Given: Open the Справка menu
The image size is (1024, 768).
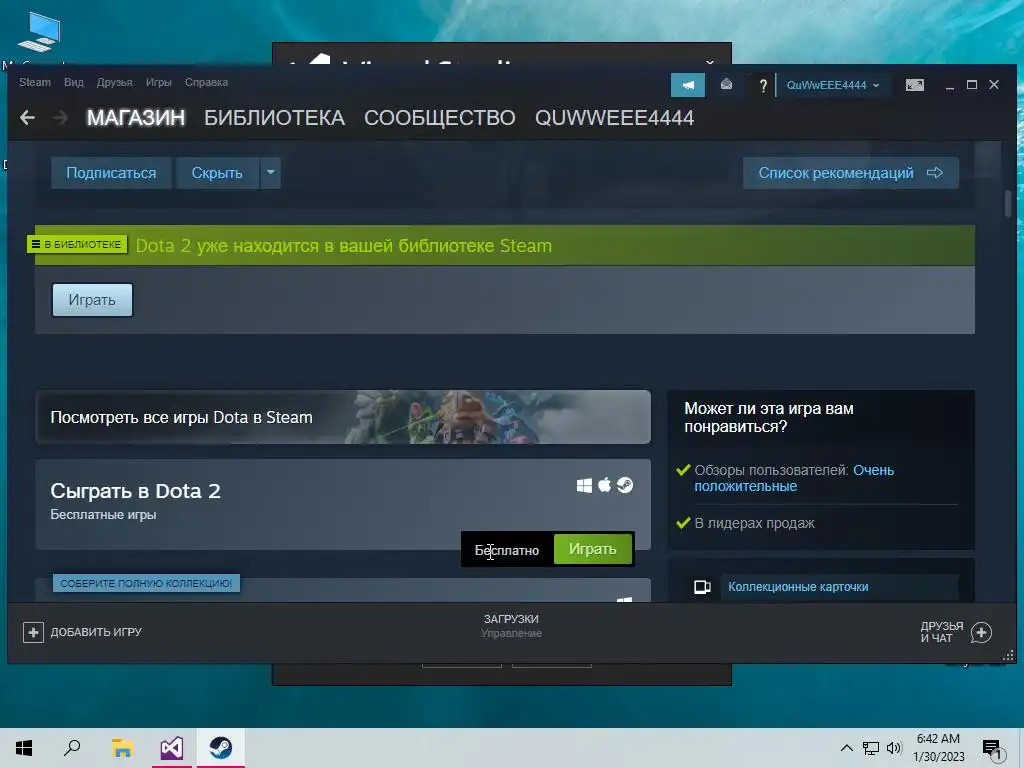Looking at the screenshot, I should pyautogui.click(x=206, y=82).
